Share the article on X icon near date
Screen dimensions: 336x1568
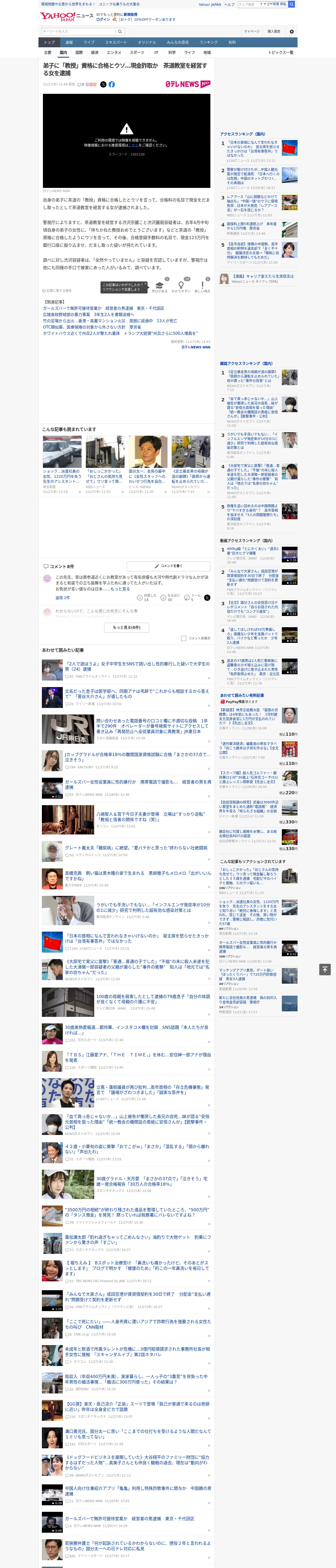coord(103,85)
